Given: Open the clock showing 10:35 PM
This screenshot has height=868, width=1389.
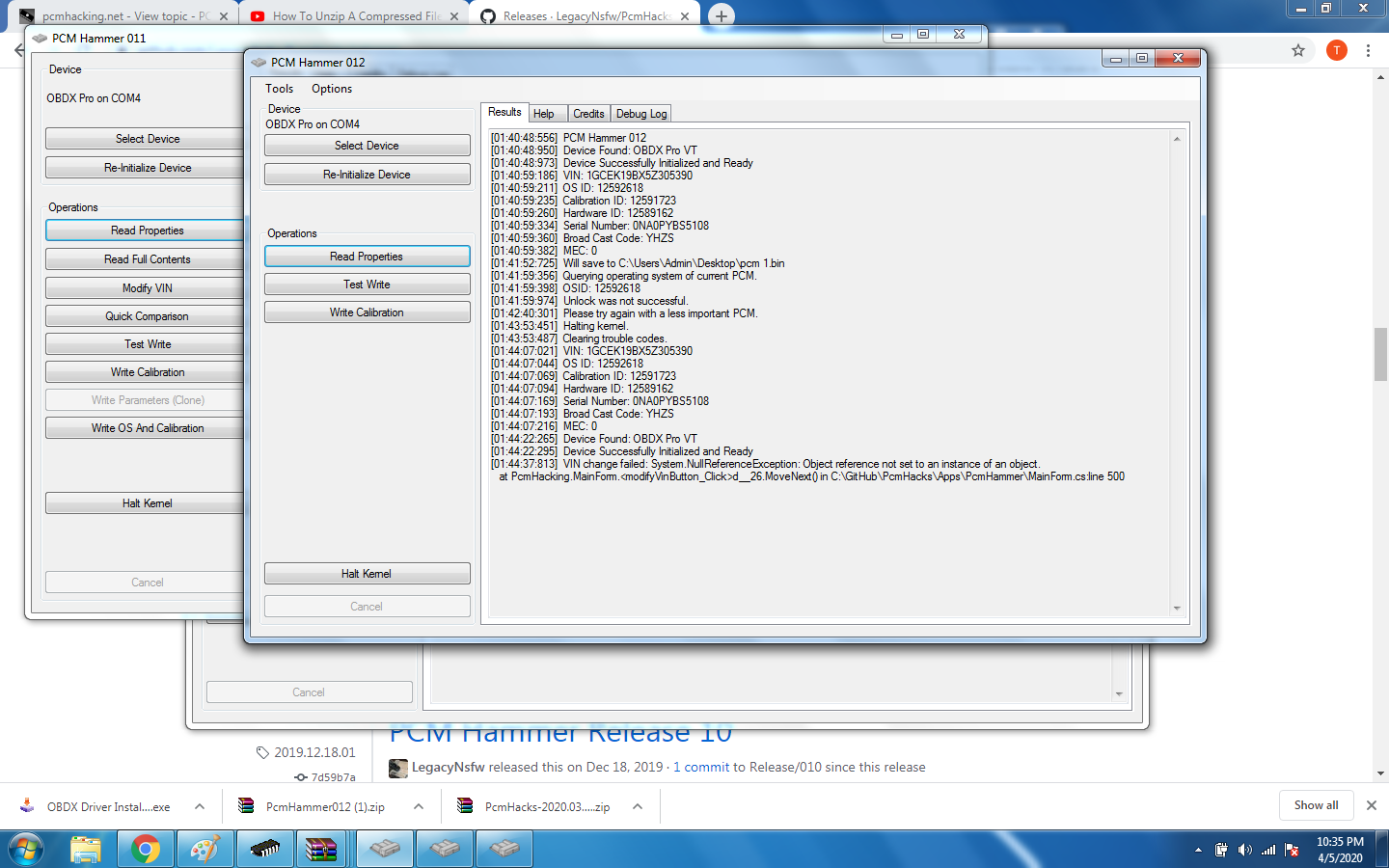Looking at the screenshot, I should tap(1340, 849).
